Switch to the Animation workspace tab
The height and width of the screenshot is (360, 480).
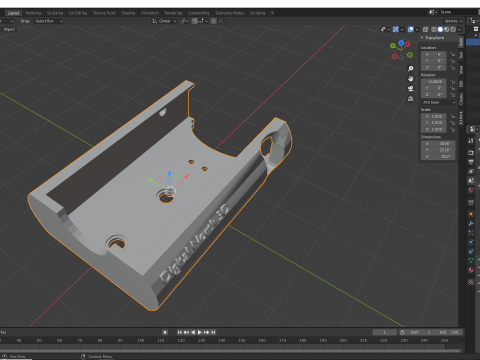click(x=150, y=13)
